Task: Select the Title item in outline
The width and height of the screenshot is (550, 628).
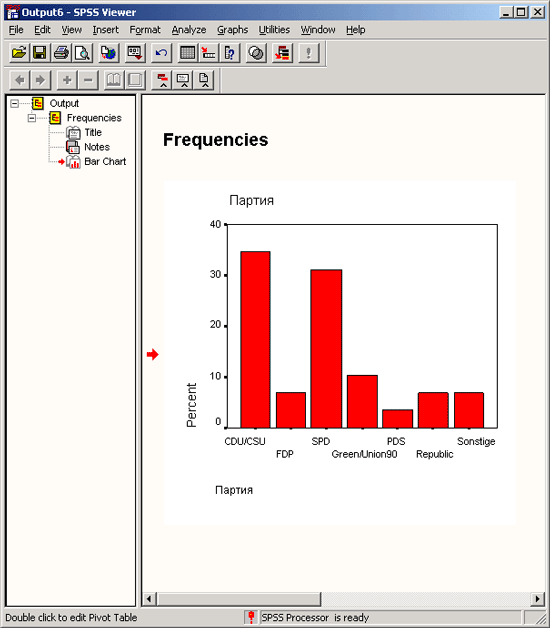Action: [x=93, y=132]
